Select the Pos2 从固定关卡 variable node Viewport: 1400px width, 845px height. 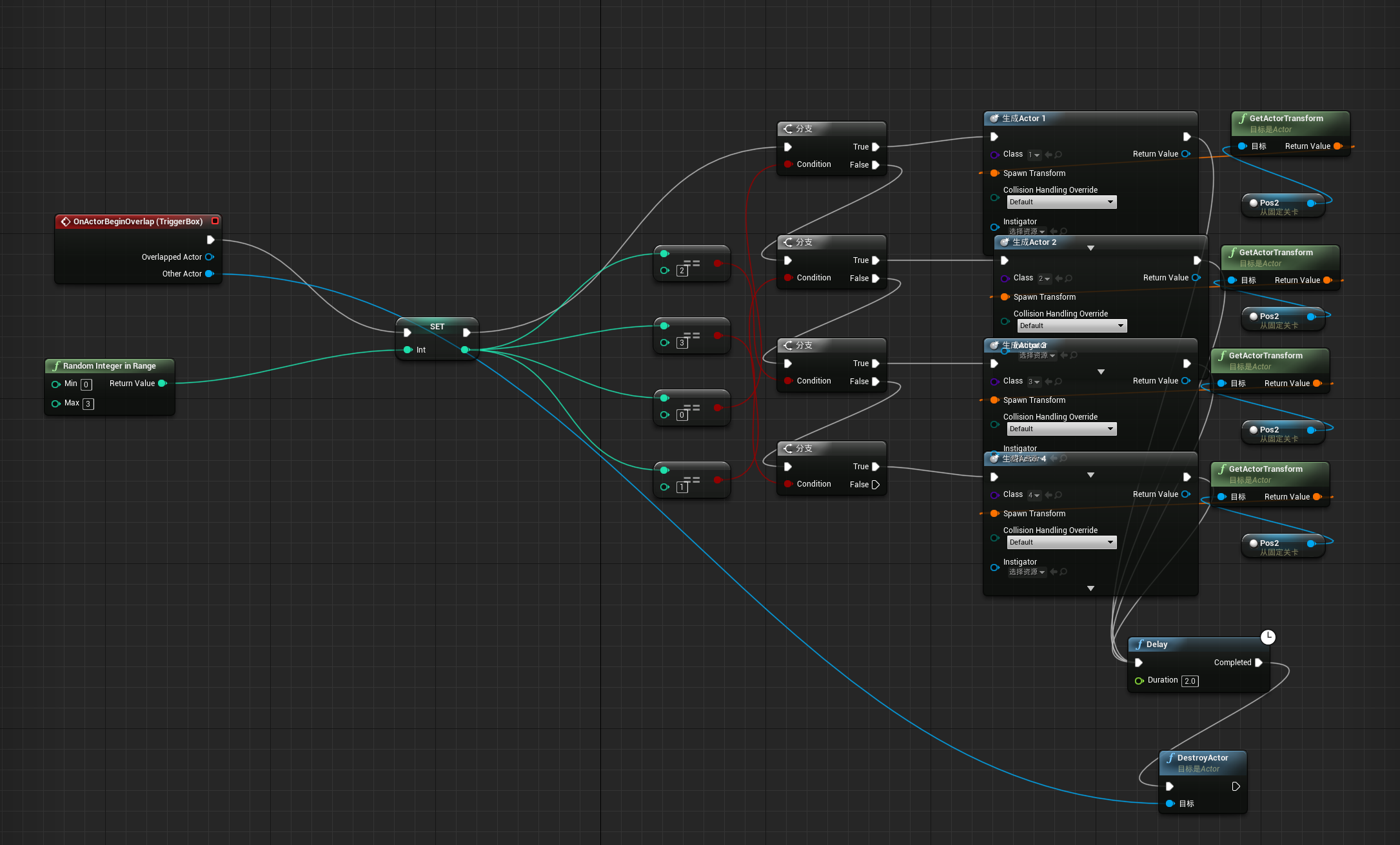point(1284,204)
